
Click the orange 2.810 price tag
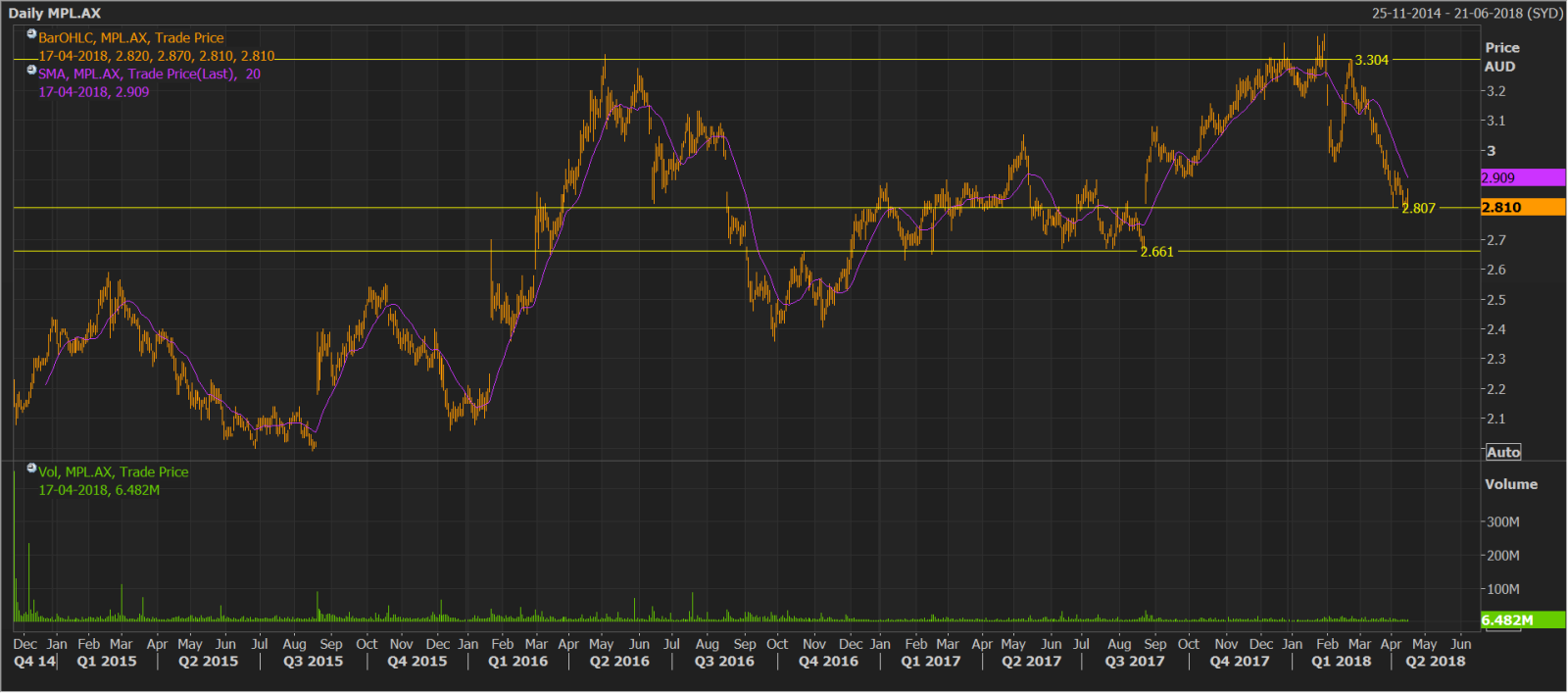pos(1523,207)
